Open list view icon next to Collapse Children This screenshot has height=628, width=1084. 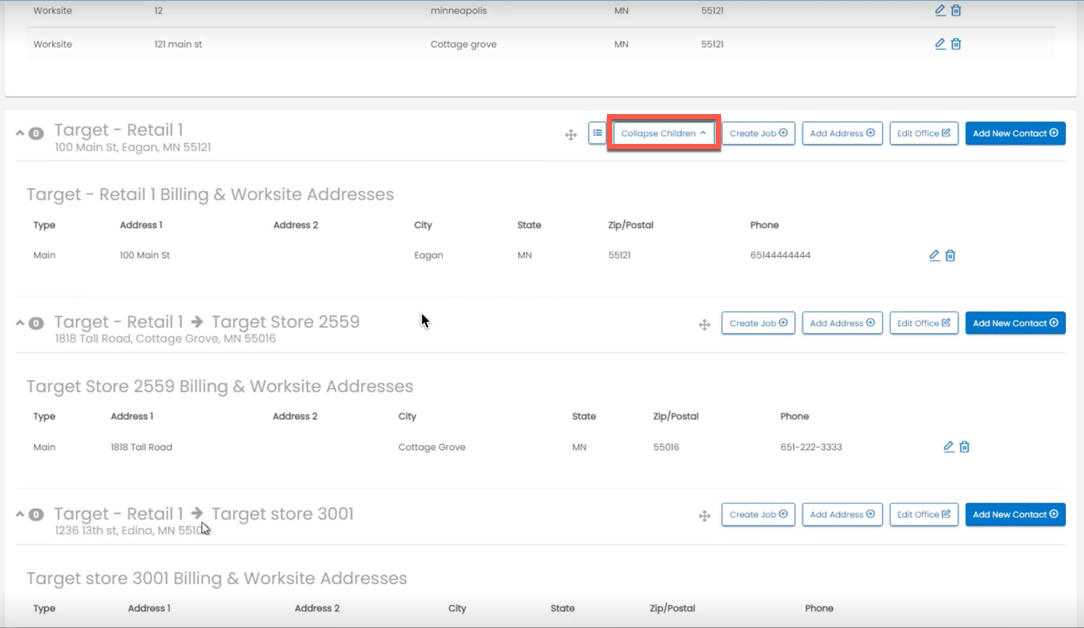[597, 133]
